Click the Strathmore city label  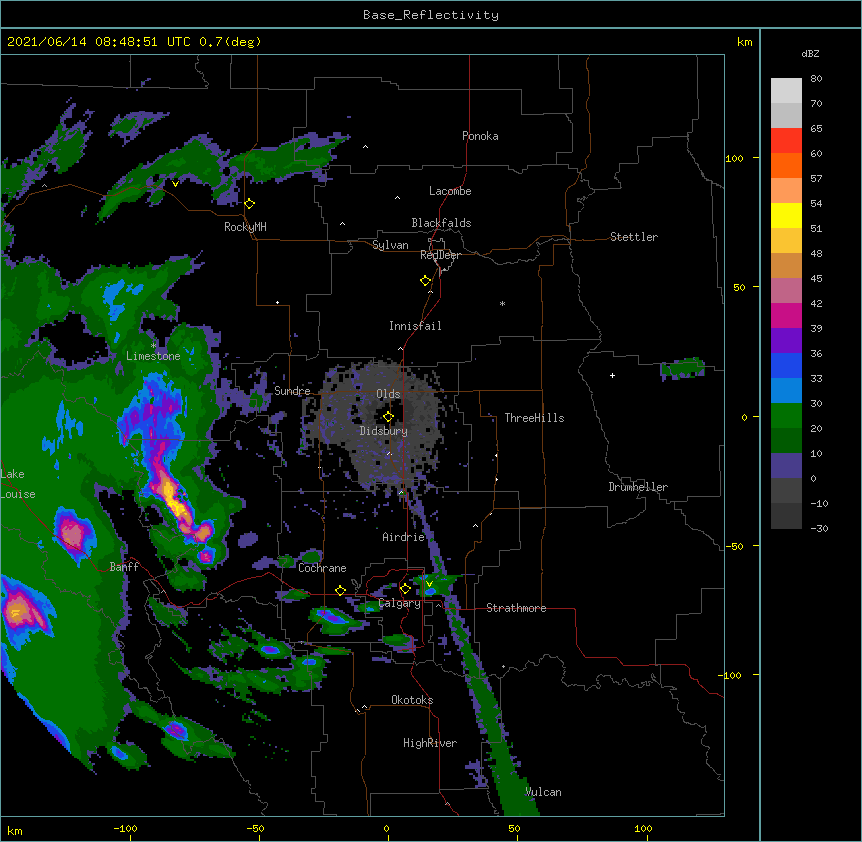coord(516,608)
